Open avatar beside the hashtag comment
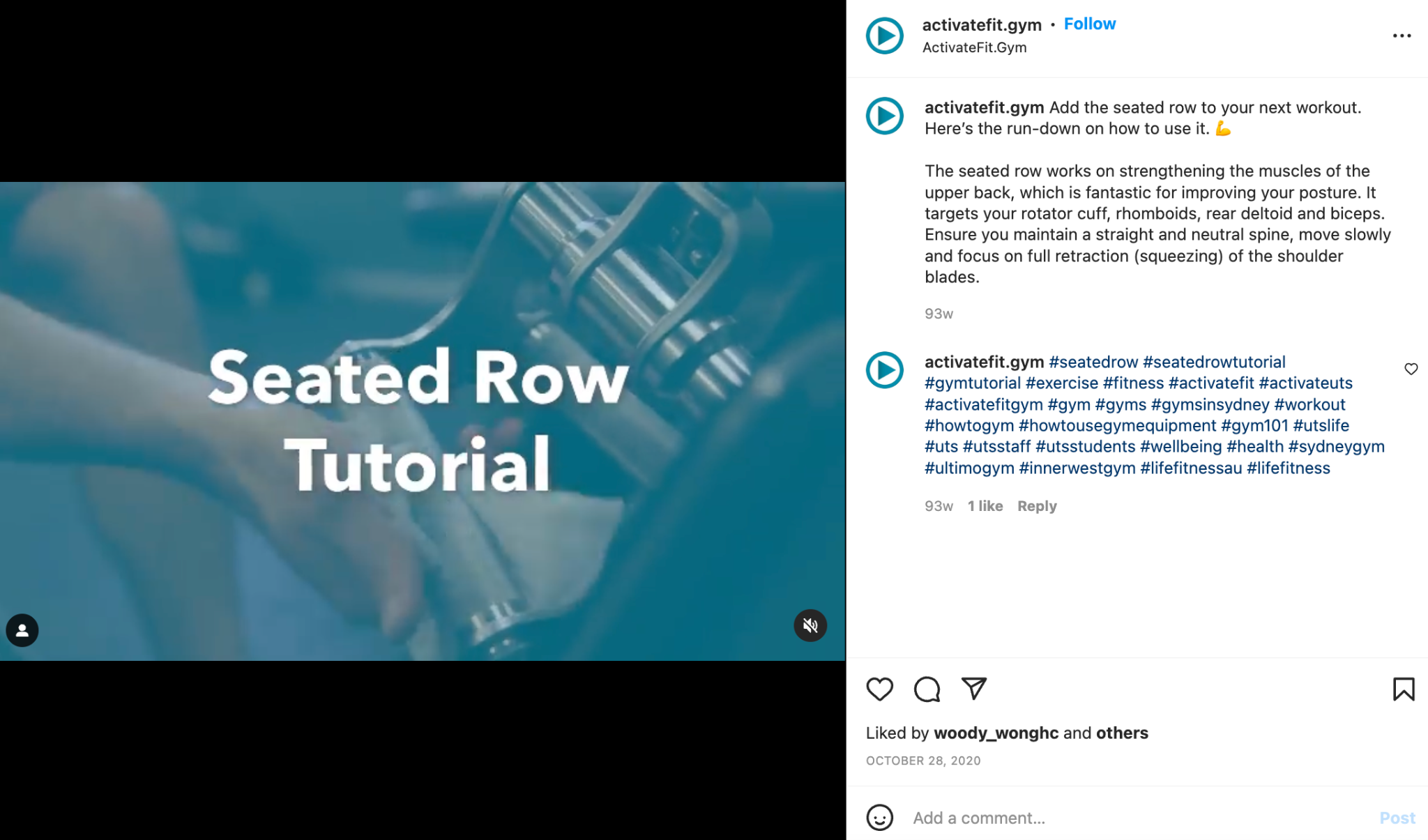 point(885,370)
